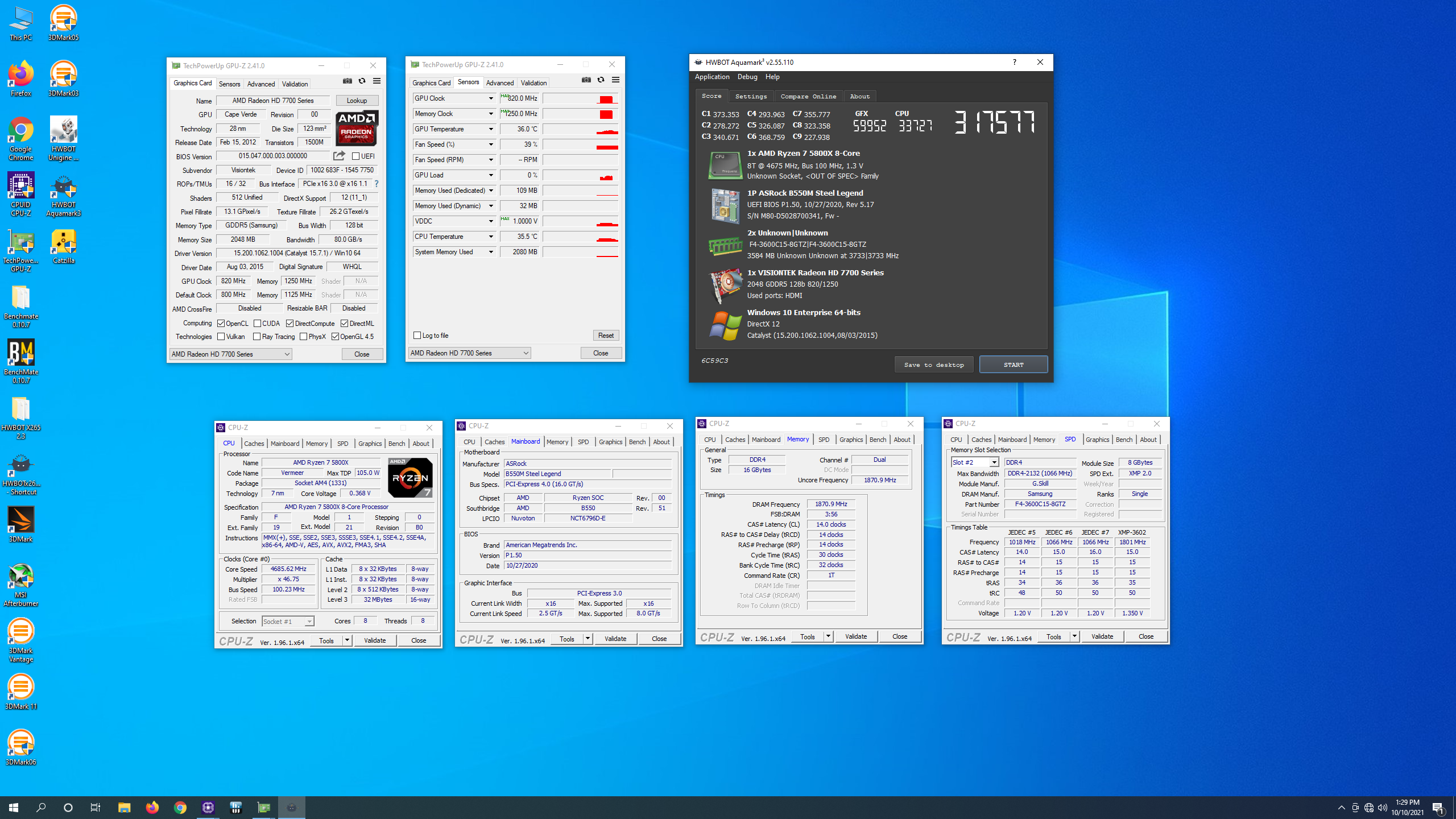The width and height of the screenshot is (1456, 819).
Task: Toggle CUDA checkbox in GPU-Z
Action: click(257, 323)
